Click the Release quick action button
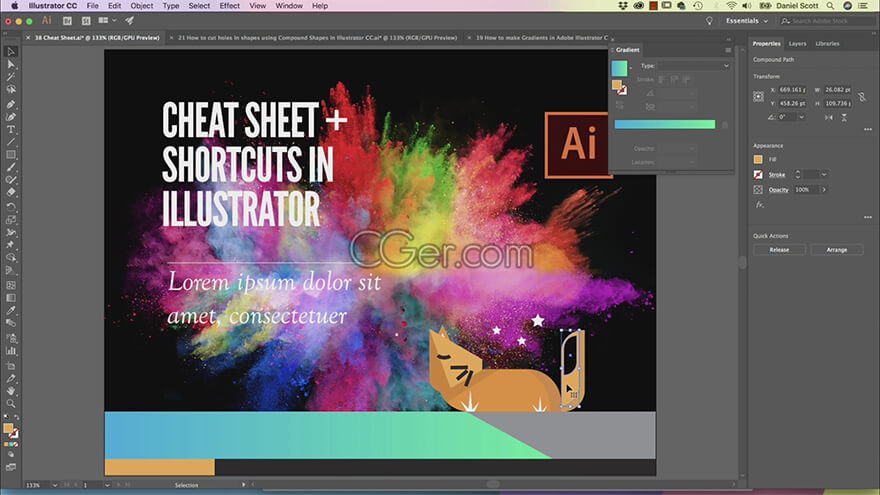 point(779,250)
